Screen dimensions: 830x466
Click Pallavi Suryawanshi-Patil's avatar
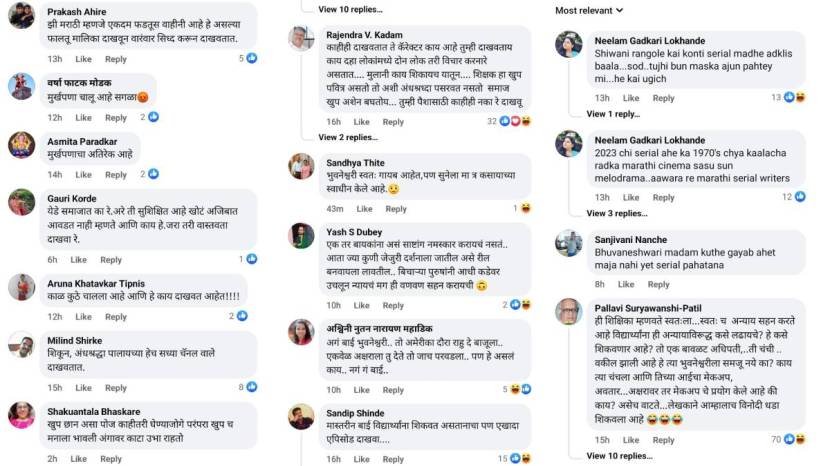(568, 311)
